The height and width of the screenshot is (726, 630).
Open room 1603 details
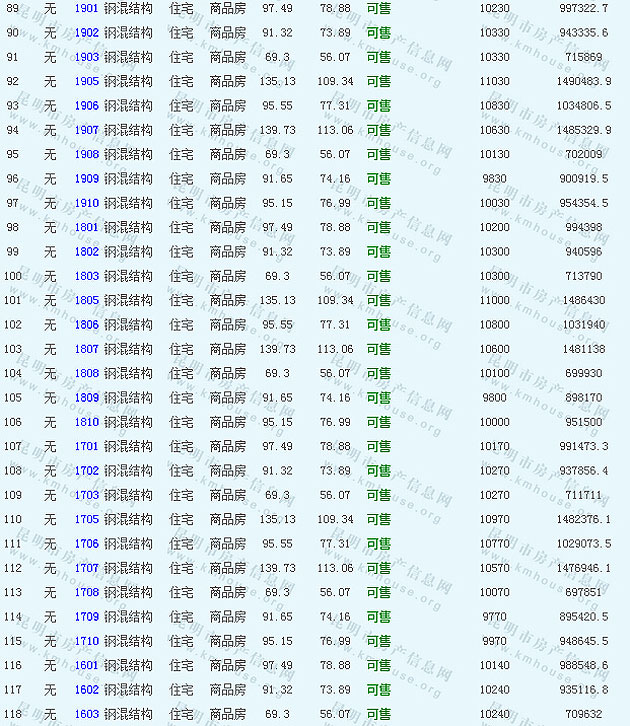click(87, 714)
